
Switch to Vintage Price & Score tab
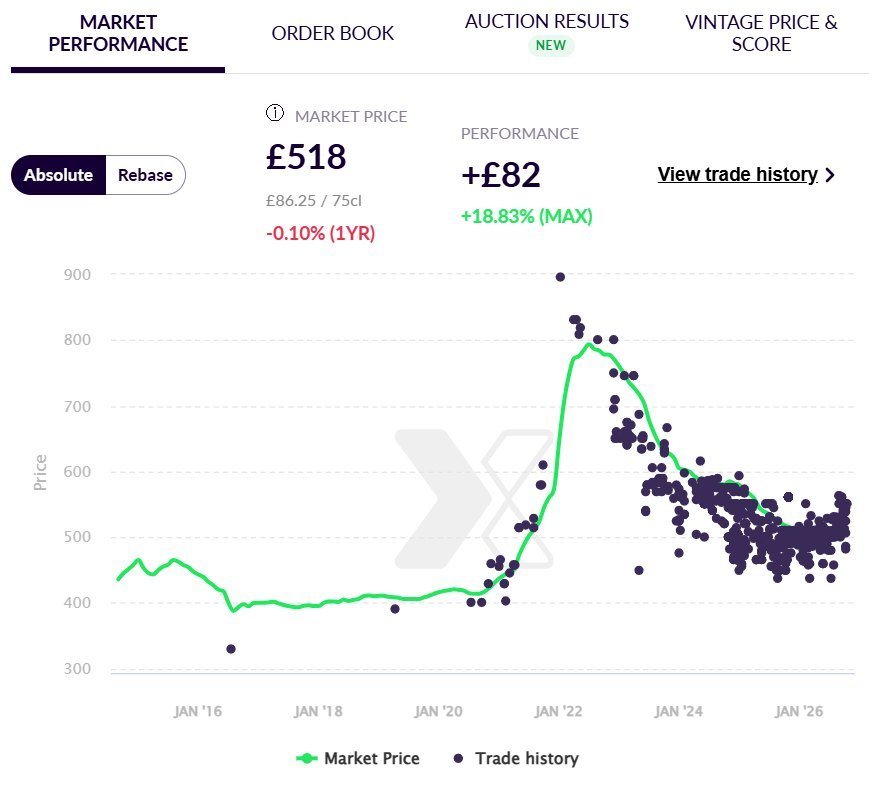coord(761,33)
